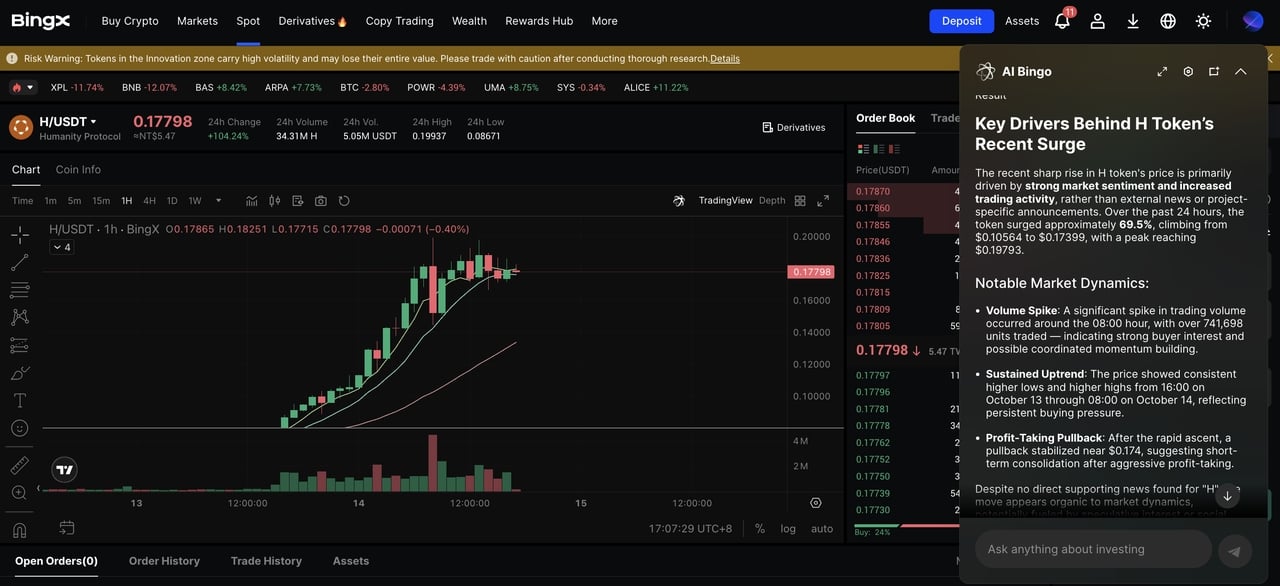
Task: Pick the text annotation tool
Action: (19, 400)
